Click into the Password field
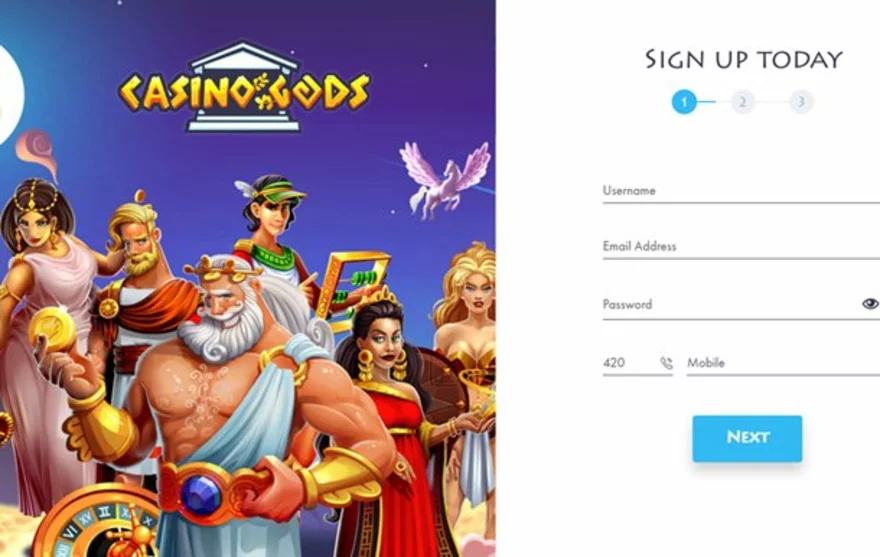The width and height of the screenshot is (880, 557). tap(730, 304)
